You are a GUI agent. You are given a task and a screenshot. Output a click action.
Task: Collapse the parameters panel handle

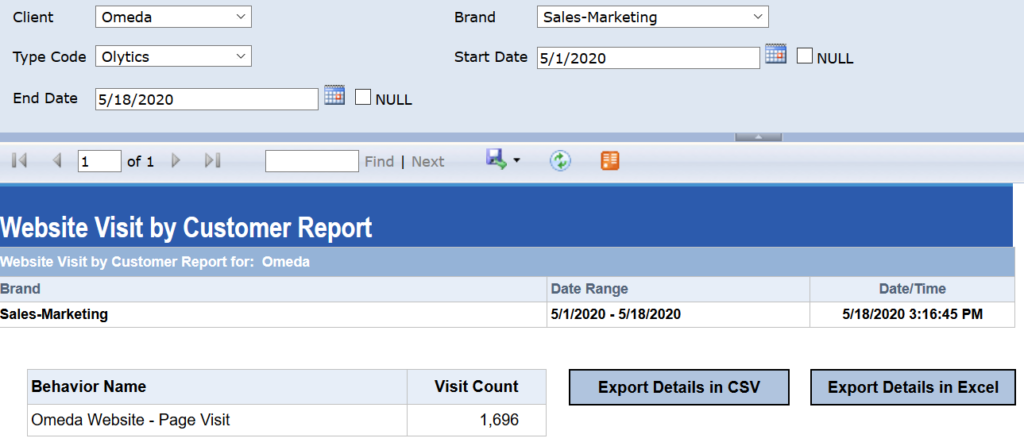tap(757, 137)
